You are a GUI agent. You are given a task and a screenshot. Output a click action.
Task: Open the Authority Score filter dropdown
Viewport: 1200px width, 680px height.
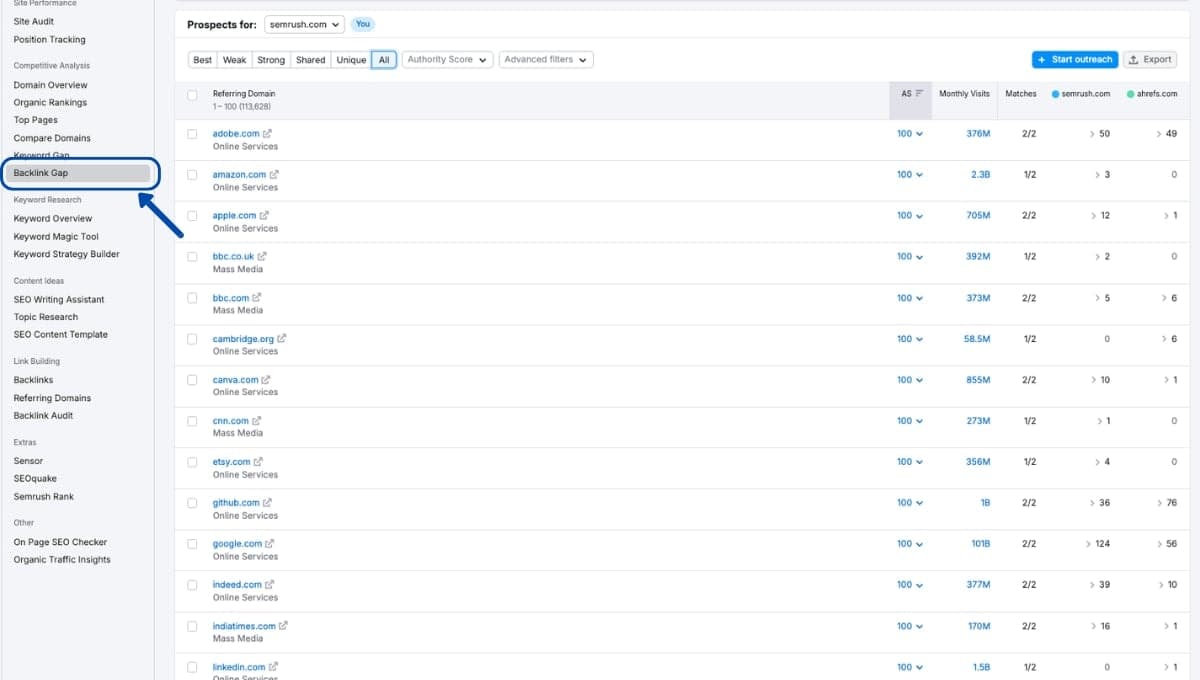tap(448, 60)
